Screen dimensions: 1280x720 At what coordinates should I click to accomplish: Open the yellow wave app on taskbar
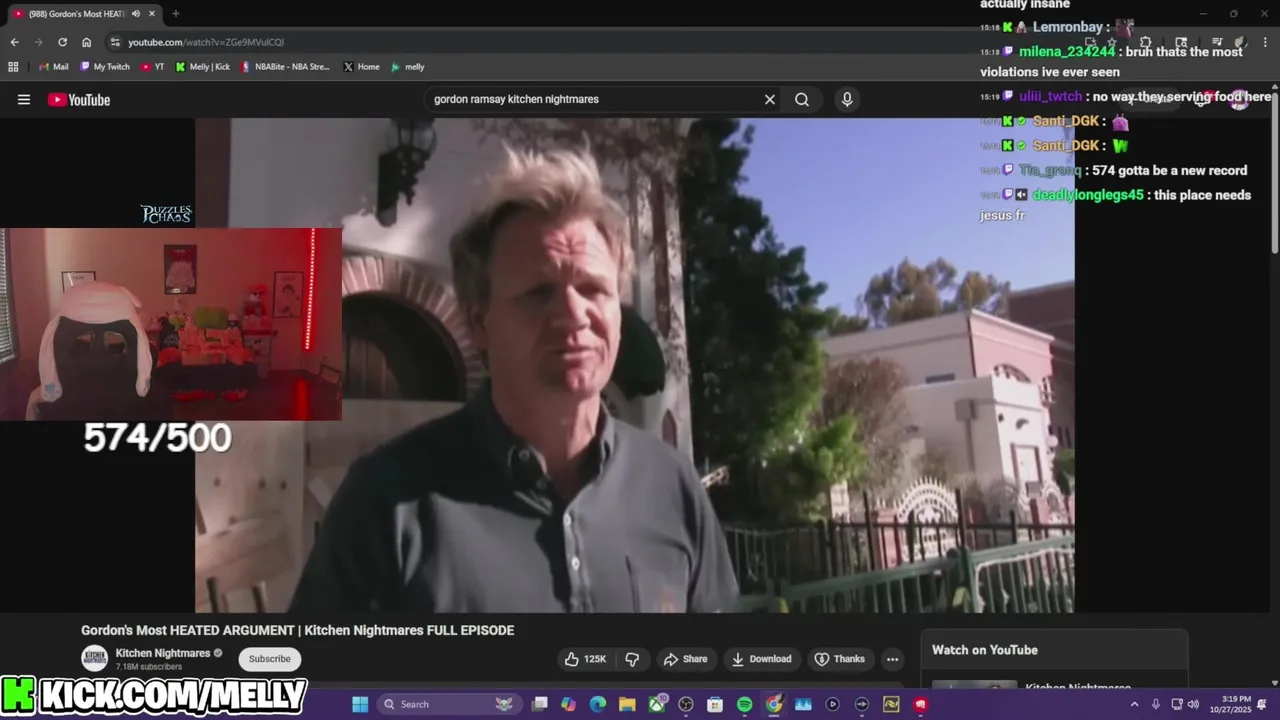click(x=891, y=704)
